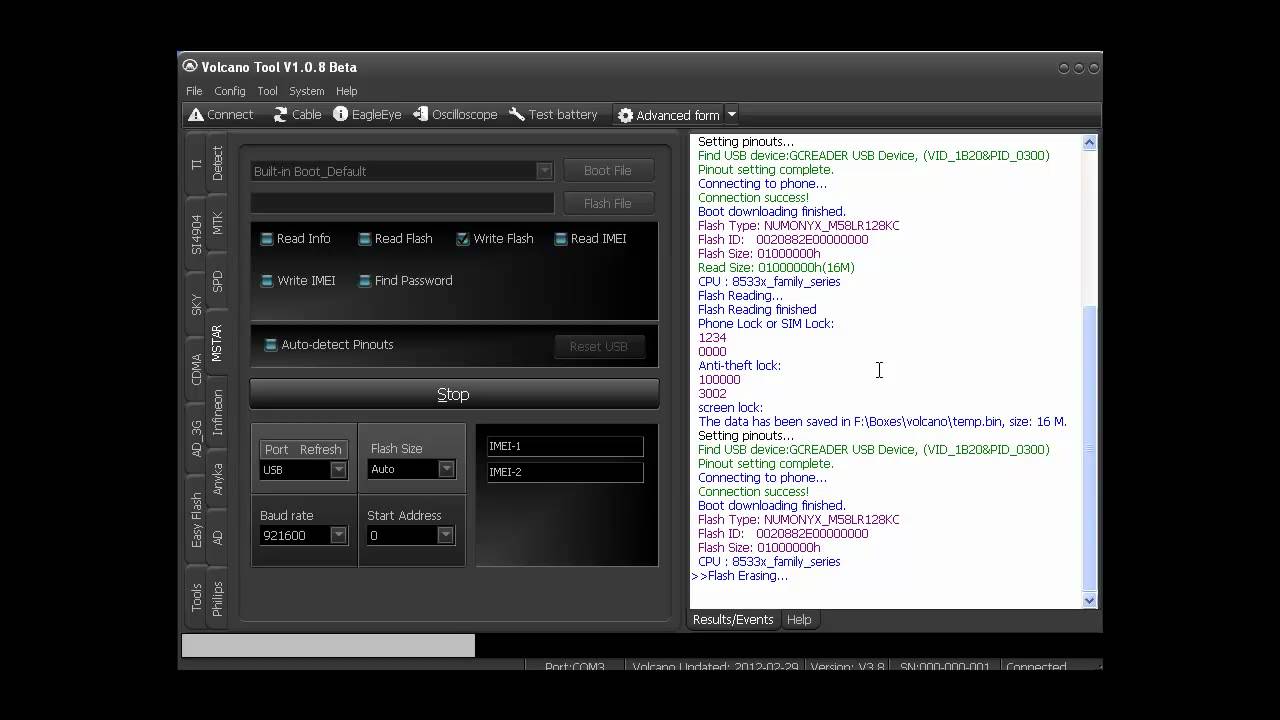
Task: Open the Port USB dropdown
Action: (338, 470)
